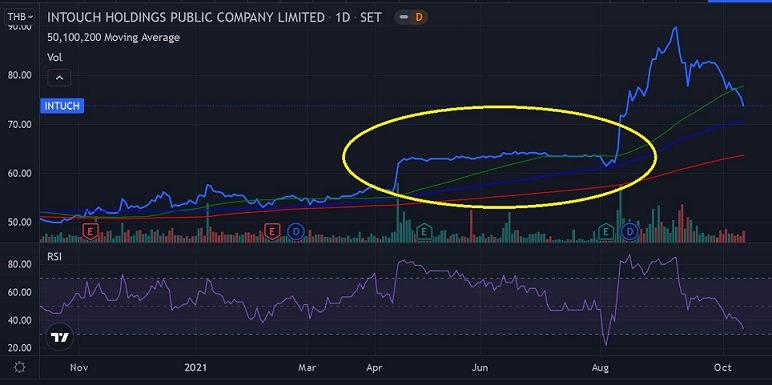Open chart settings gear icon
The width and height of the screenshot is (772, 385).
tap(19, 367)
